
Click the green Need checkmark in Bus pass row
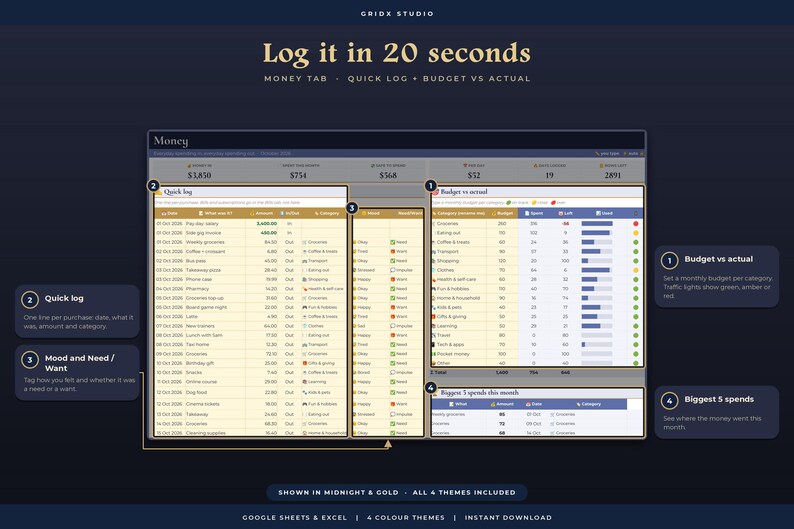(392, 261)
